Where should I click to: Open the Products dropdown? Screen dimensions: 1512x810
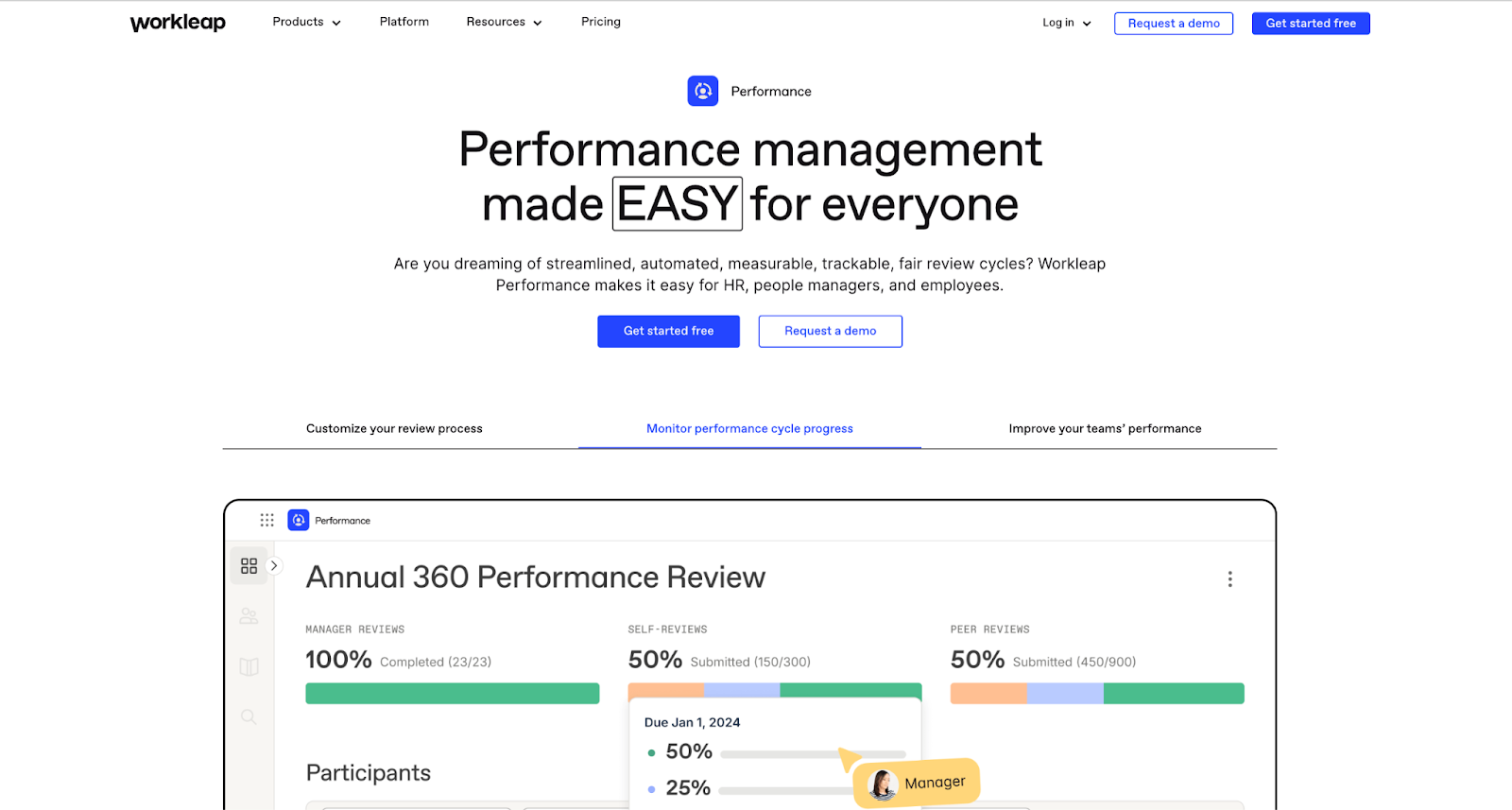(307, 22)
